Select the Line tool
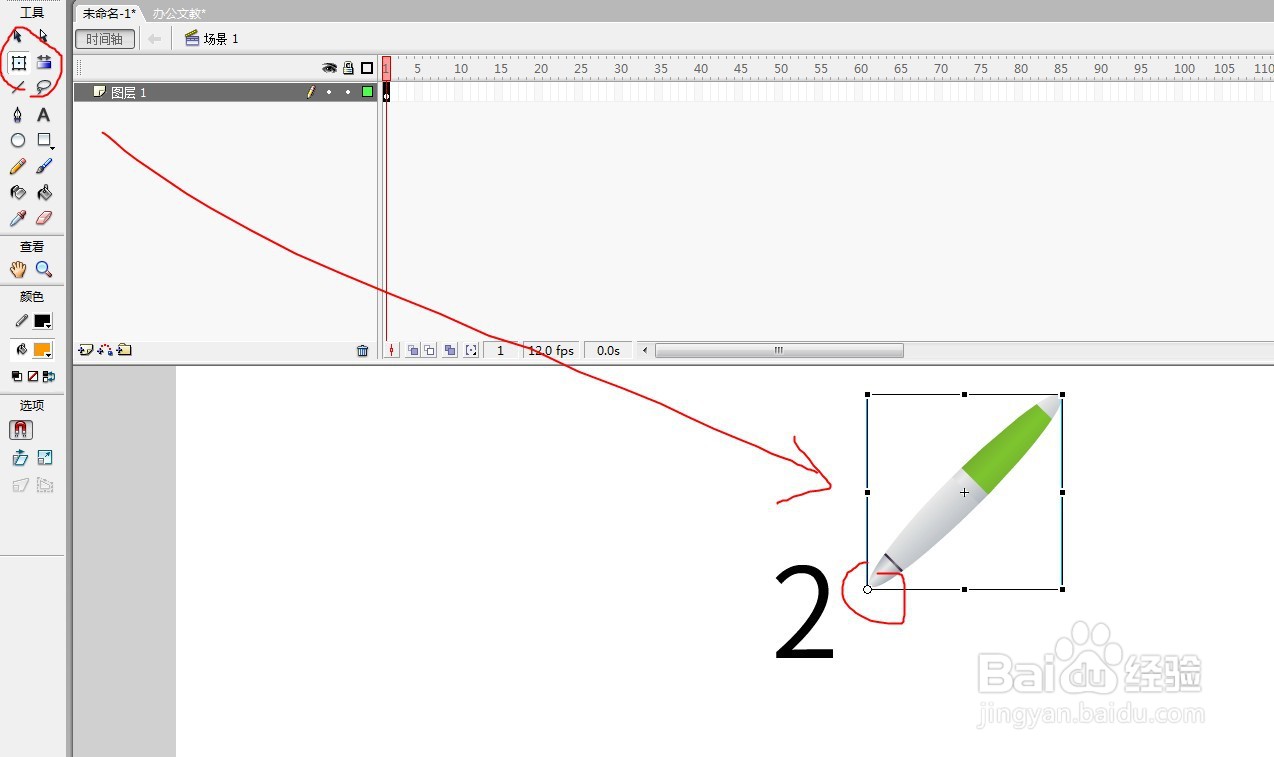 (18, 88)
